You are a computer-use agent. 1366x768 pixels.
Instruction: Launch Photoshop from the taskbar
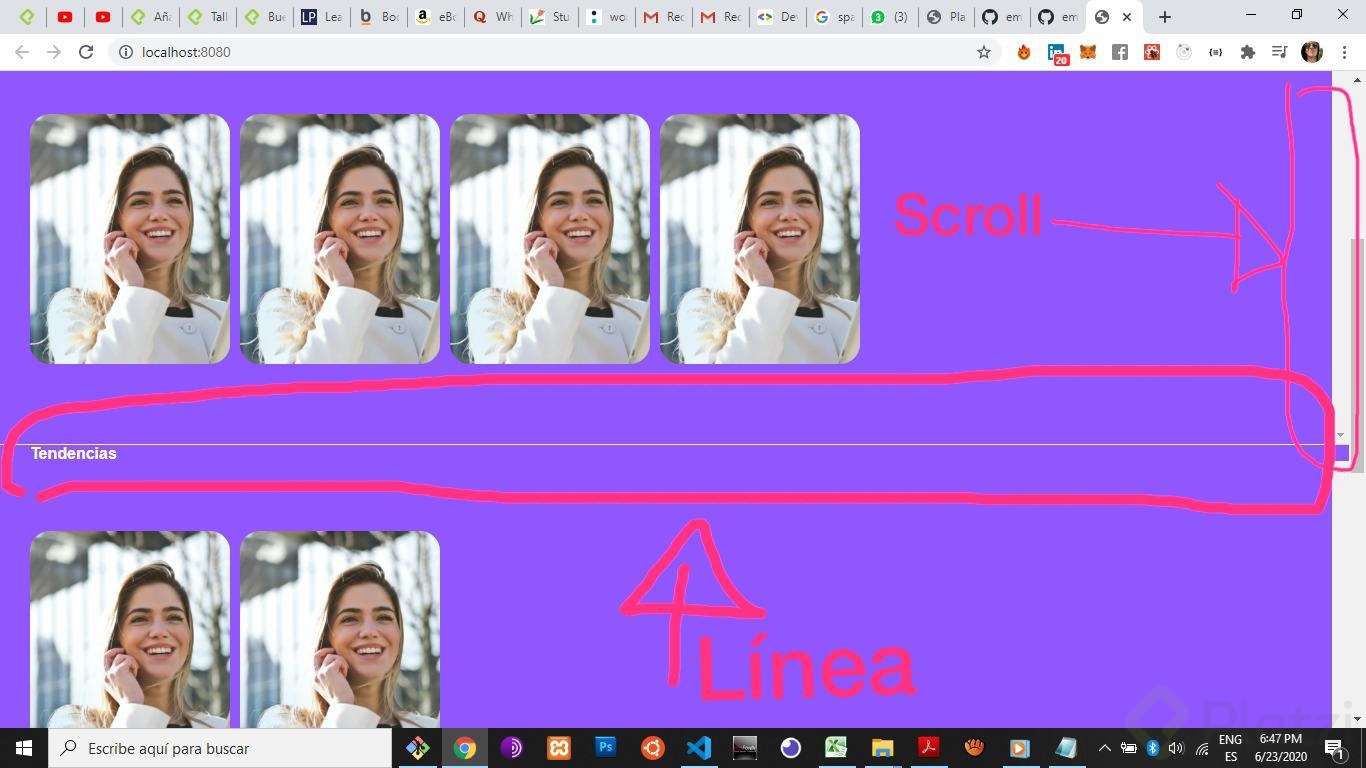point(605,748)
